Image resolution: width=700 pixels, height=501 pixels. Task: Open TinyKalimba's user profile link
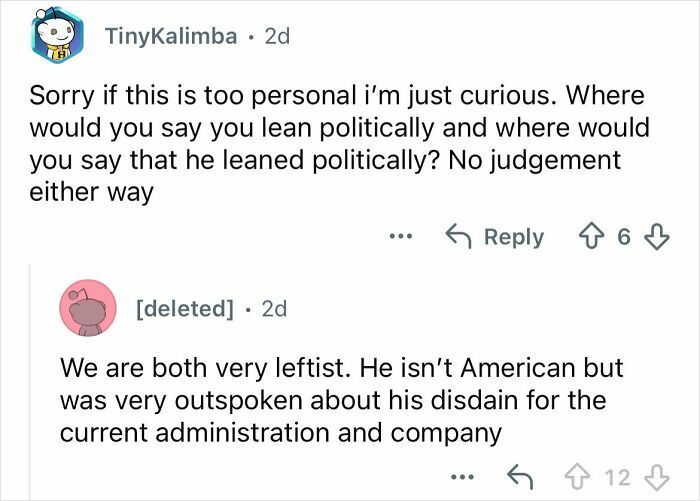pyautogui.click(x=171, y=37)
